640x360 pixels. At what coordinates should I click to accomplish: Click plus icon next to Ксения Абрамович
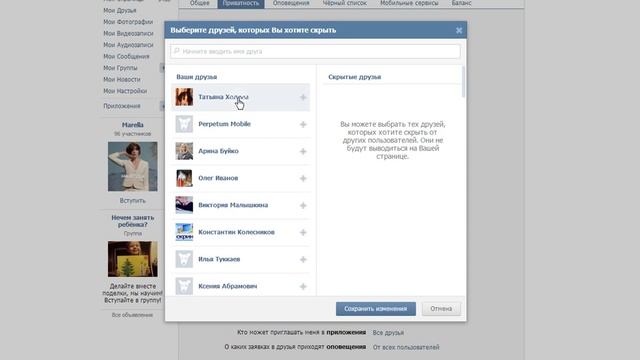[303, 287]
